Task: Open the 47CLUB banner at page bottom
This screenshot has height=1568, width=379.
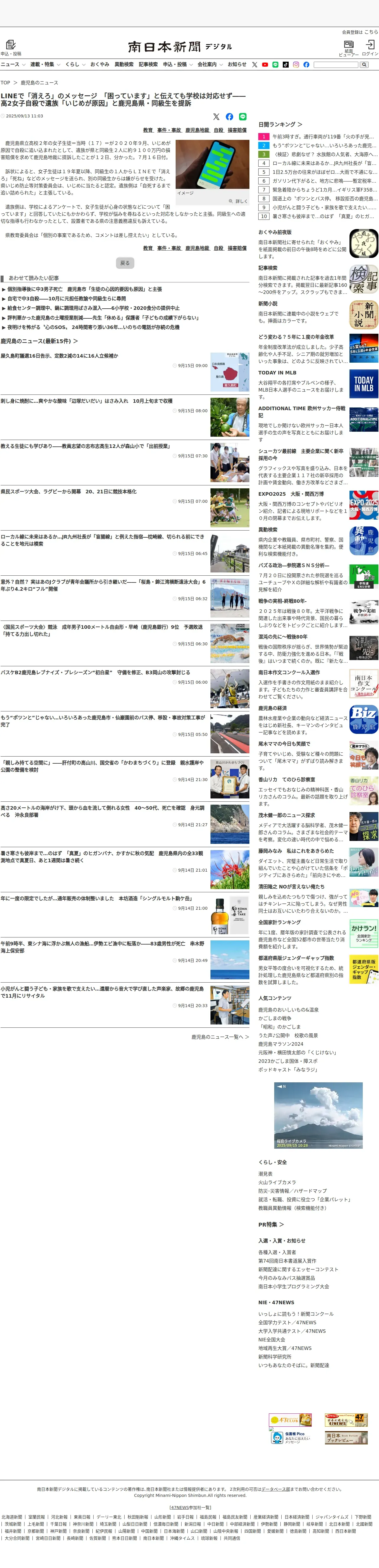Action: coord(291,1420)
